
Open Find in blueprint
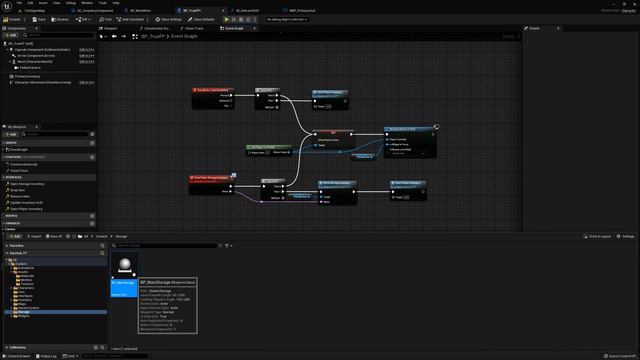pyautogui.click(x=105, y=19)
